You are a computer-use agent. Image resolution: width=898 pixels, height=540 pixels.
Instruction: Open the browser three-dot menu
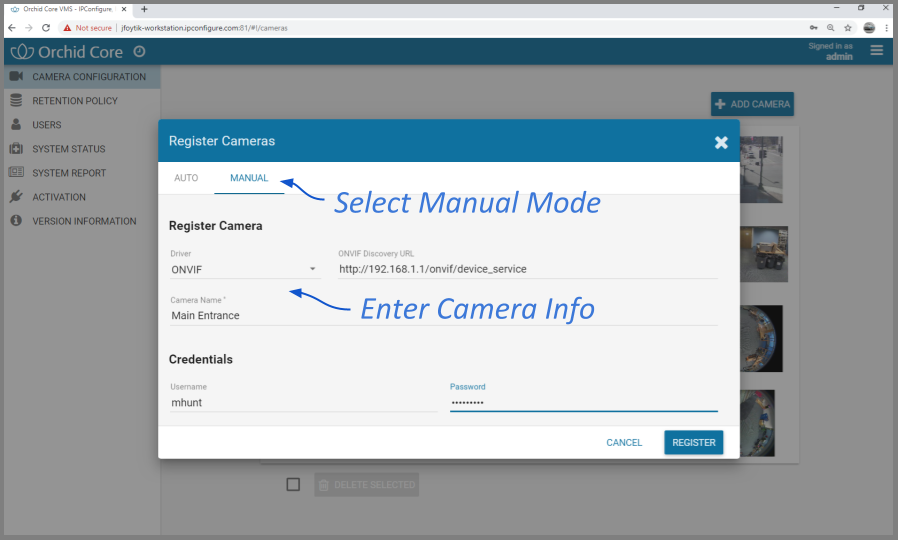click(887, 27)
